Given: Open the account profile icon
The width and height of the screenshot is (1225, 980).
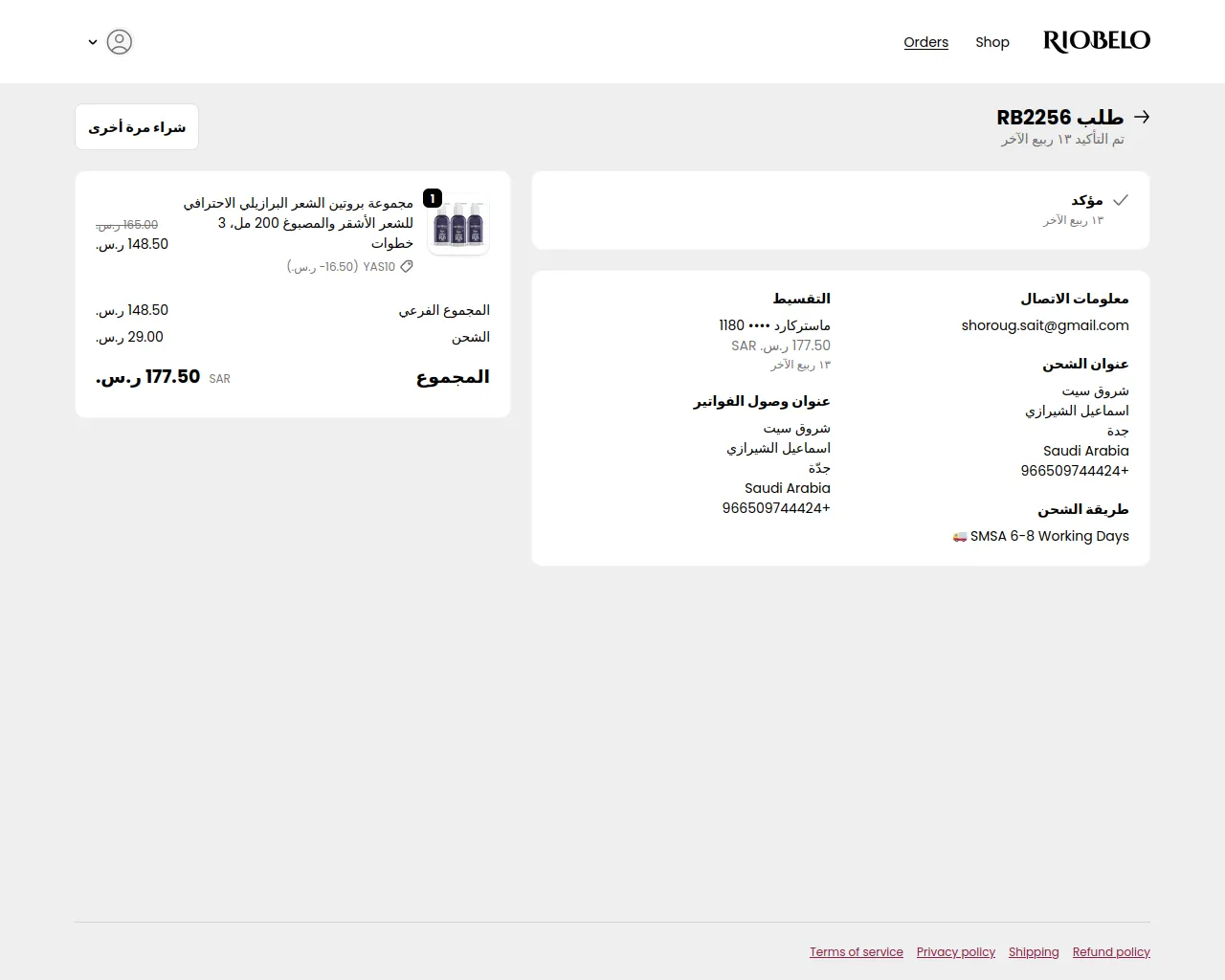Looking at the screenshot, I should [120, 42].
